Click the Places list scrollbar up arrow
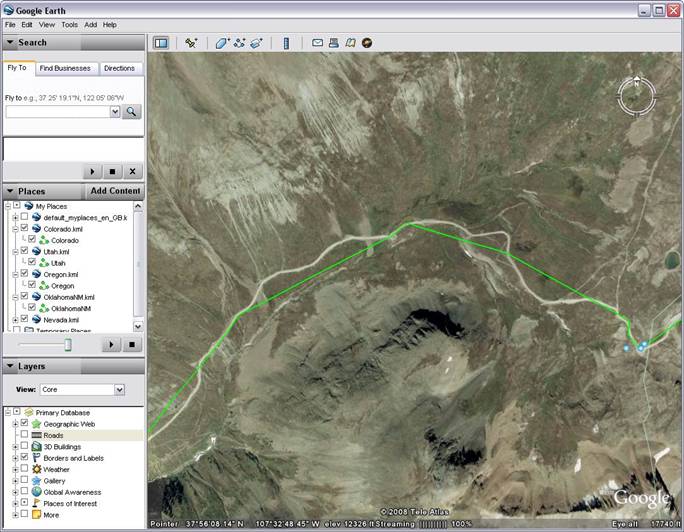684x532 pixels. click(x=138, y=206)
